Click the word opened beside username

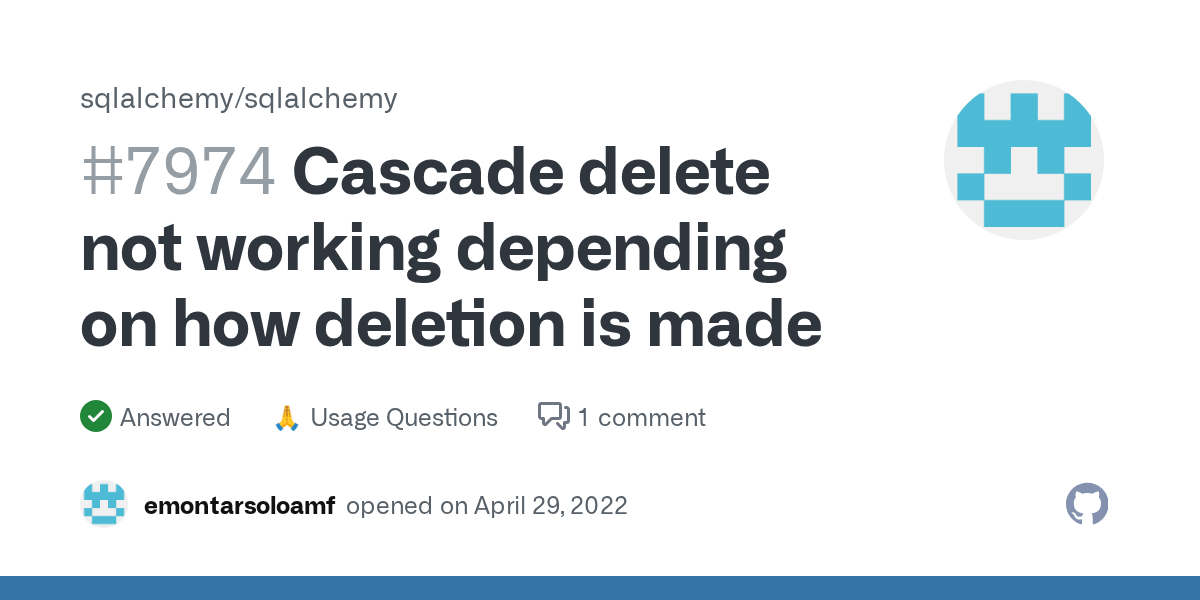[391, 506]
